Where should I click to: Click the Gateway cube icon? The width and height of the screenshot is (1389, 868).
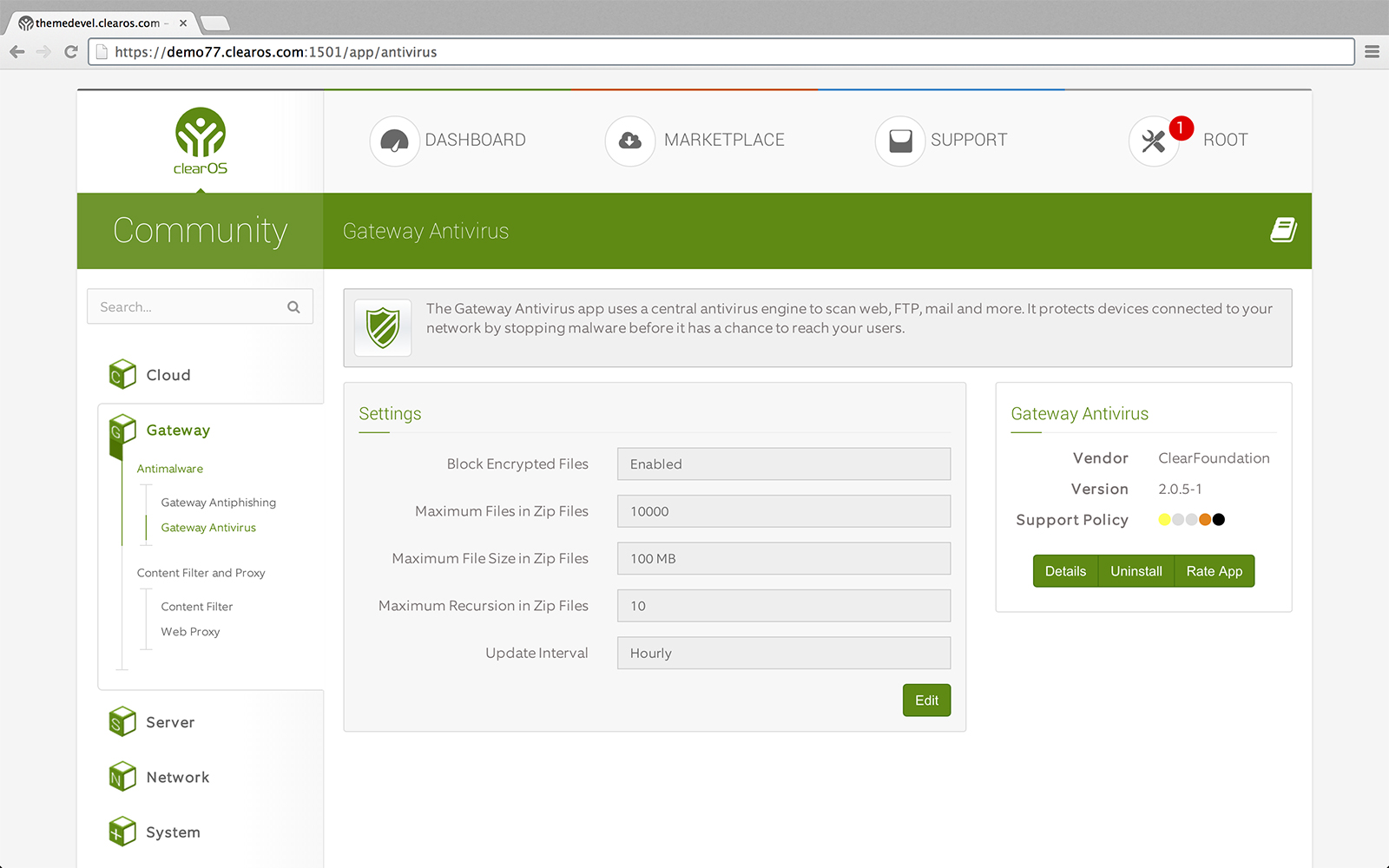[x=122, y=430]
